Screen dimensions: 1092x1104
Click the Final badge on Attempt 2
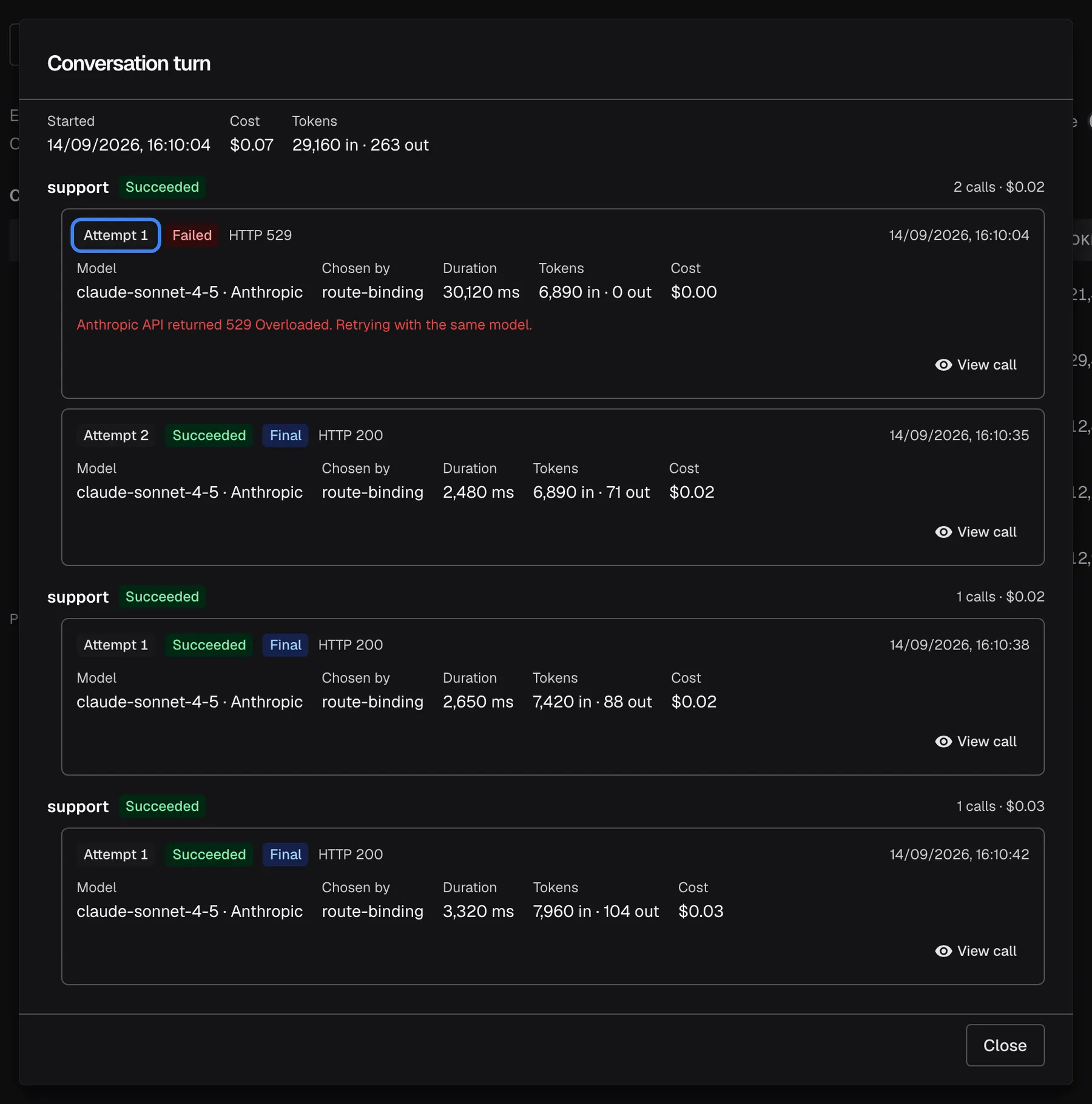(x=285, y=435)
